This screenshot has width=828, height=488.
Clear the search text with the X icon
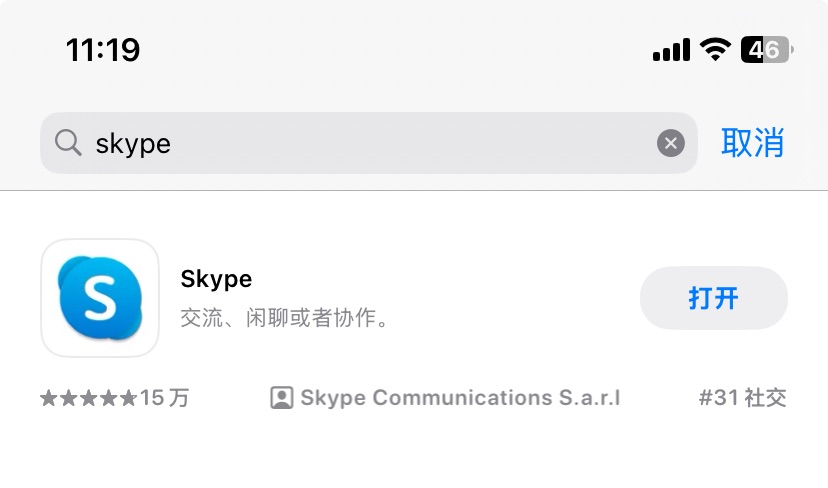[x=670, y=144]
